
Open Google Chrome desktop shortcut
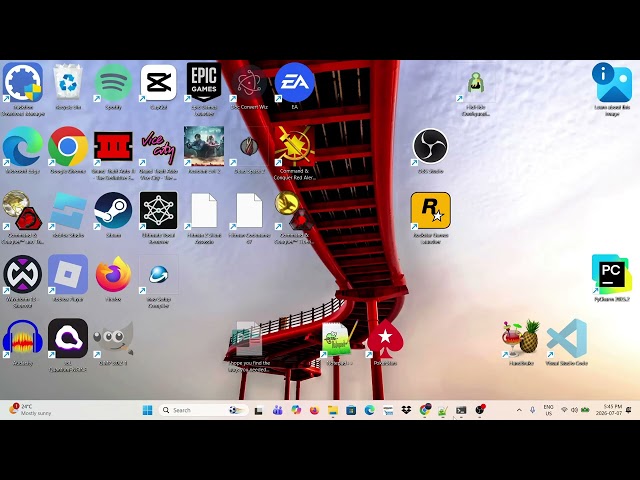coord(68,147)
